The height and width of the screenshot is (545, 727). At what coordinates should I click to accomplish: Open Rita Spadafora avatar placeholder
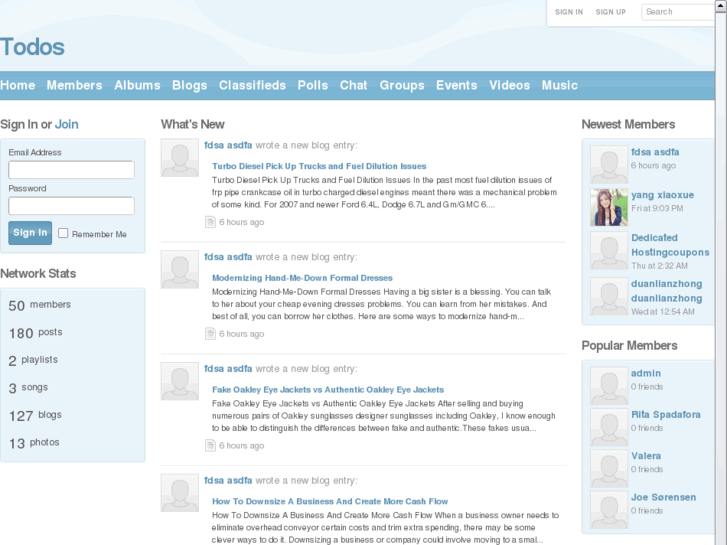[x=609, y=427]
